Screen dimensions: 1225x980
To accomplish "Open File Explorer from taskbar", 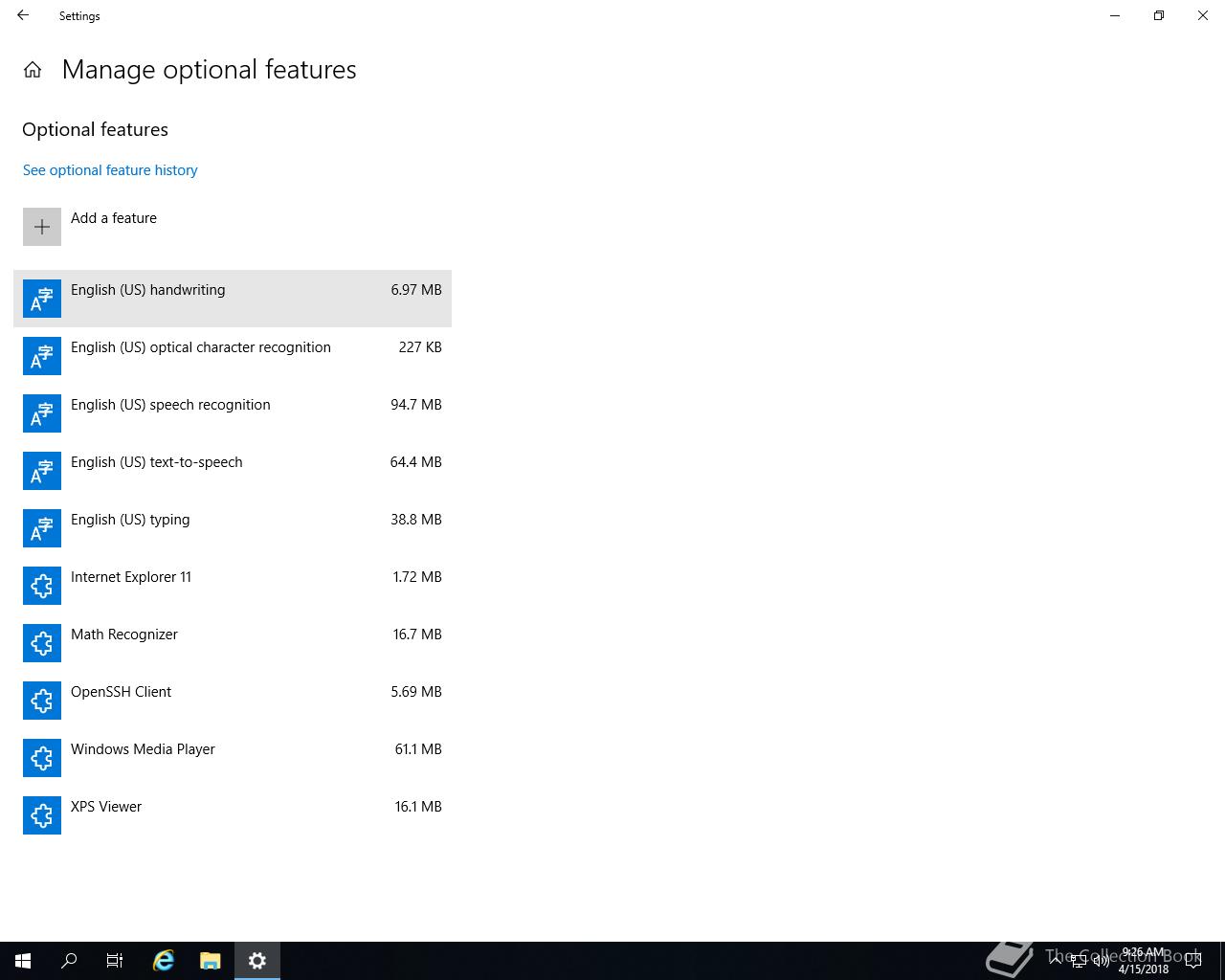I will pos(211,961).
